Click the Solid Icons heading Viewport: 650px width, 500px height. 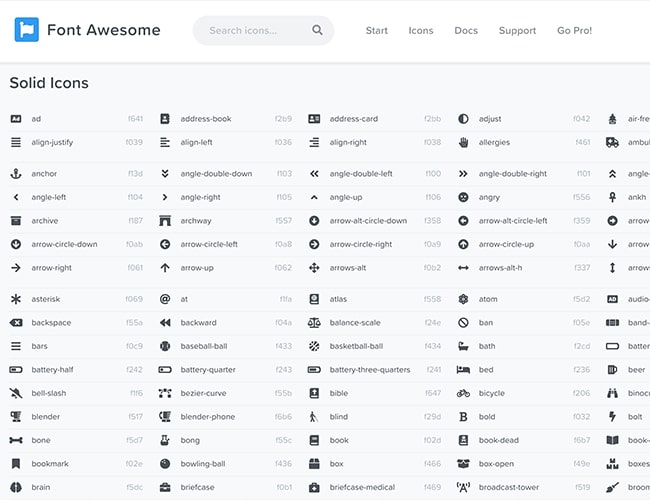[49, 83]
